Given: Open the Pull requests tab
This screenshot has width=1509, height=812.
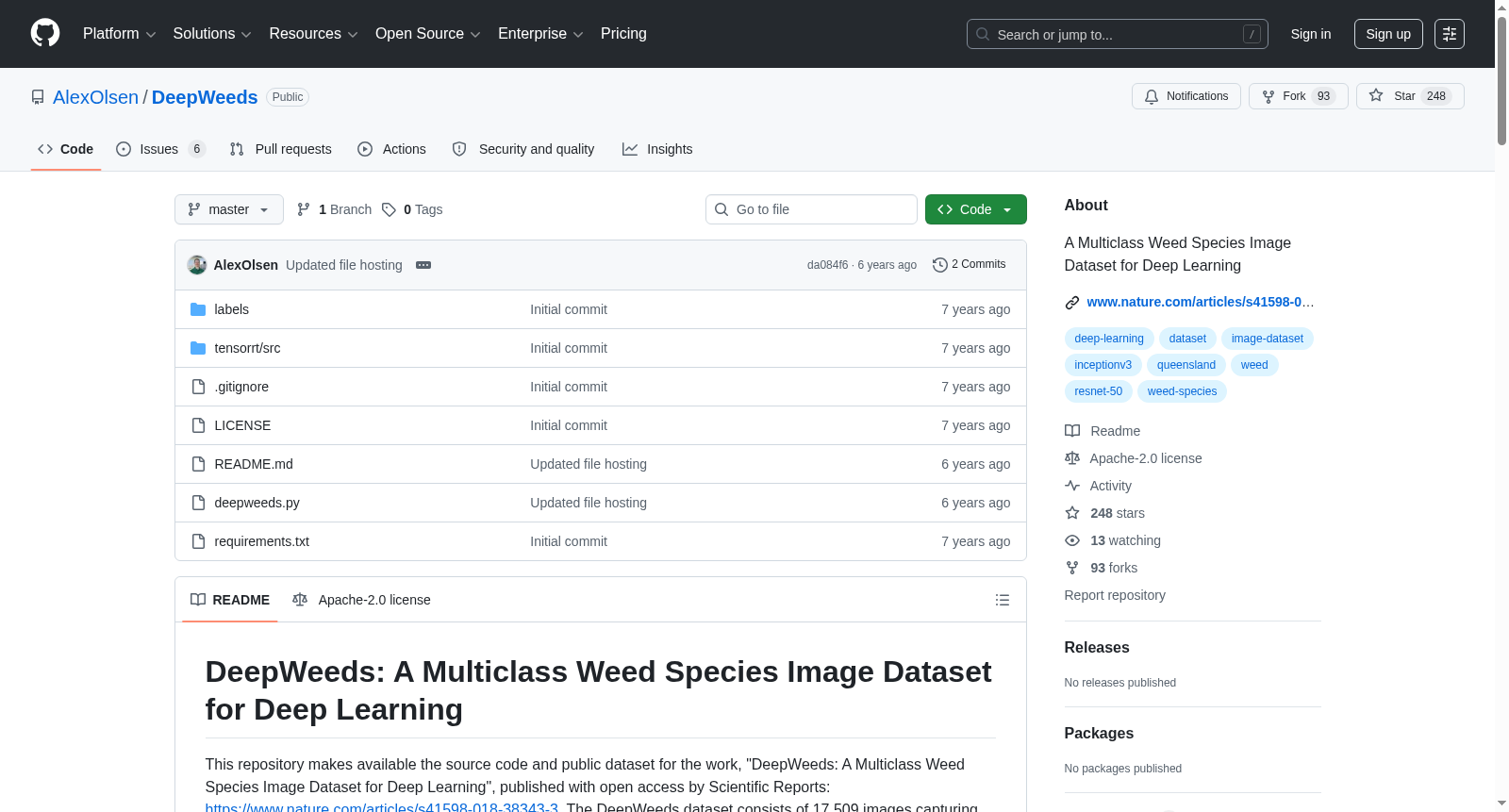Looking at the screenshot, I should pos(281,149).
